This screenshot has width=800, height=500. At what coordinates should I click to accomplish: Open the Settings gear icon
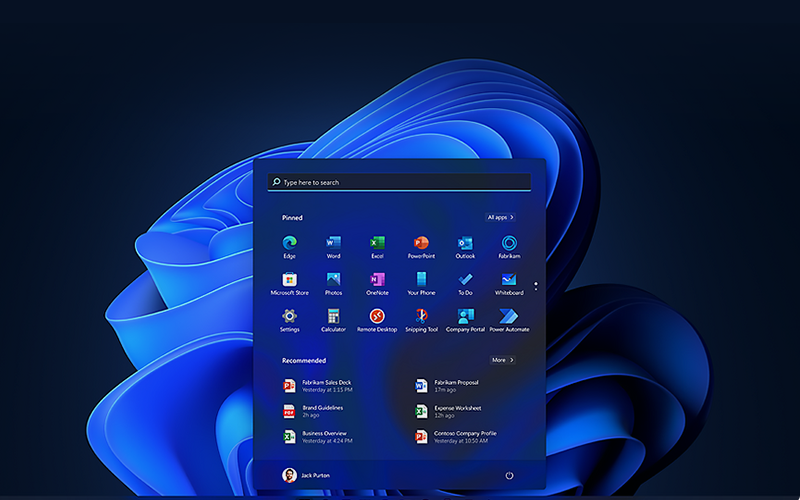point(289,316)
